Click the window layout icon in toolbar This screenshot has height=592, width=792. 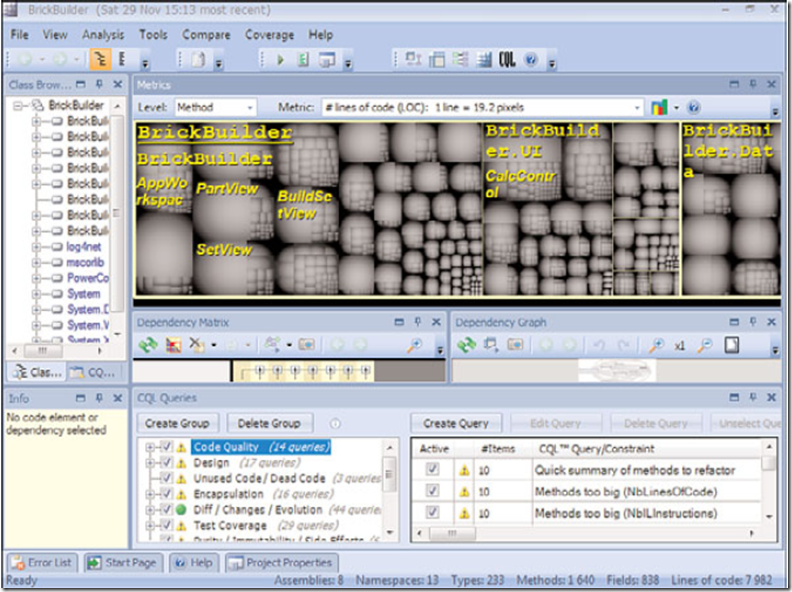[327, 60]
